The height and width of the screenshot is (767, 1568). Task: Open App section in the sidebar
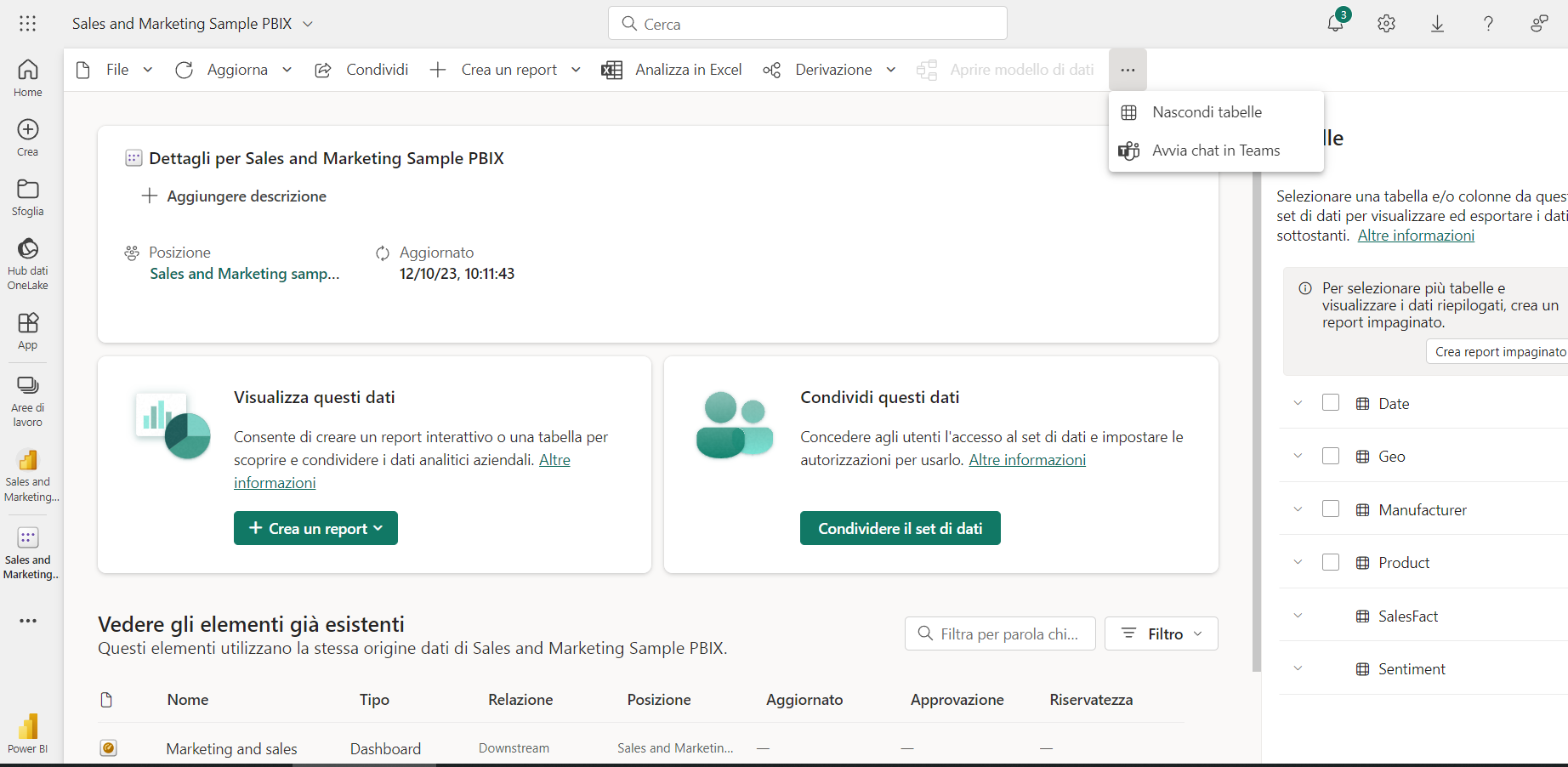point(27,331)
